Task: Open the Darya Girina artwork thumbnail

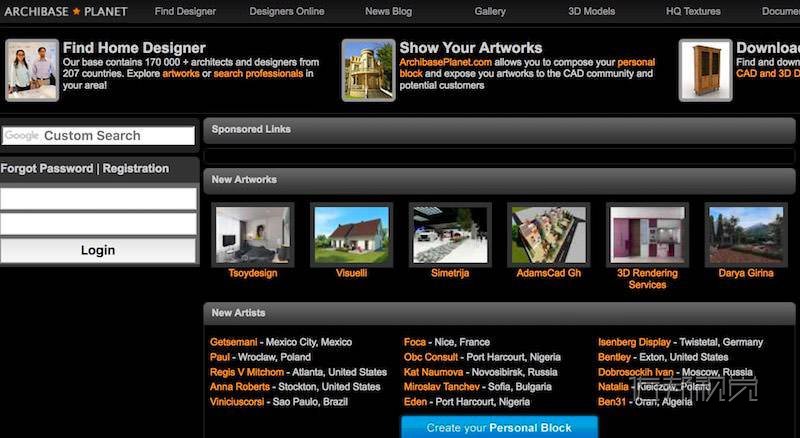Action: [745, 235]
